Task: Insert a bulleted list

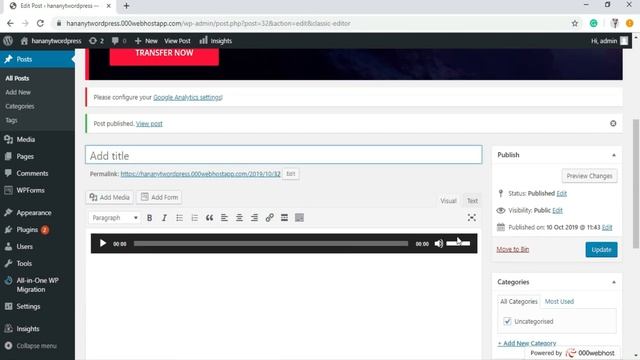Action: (x=179, y=218)
